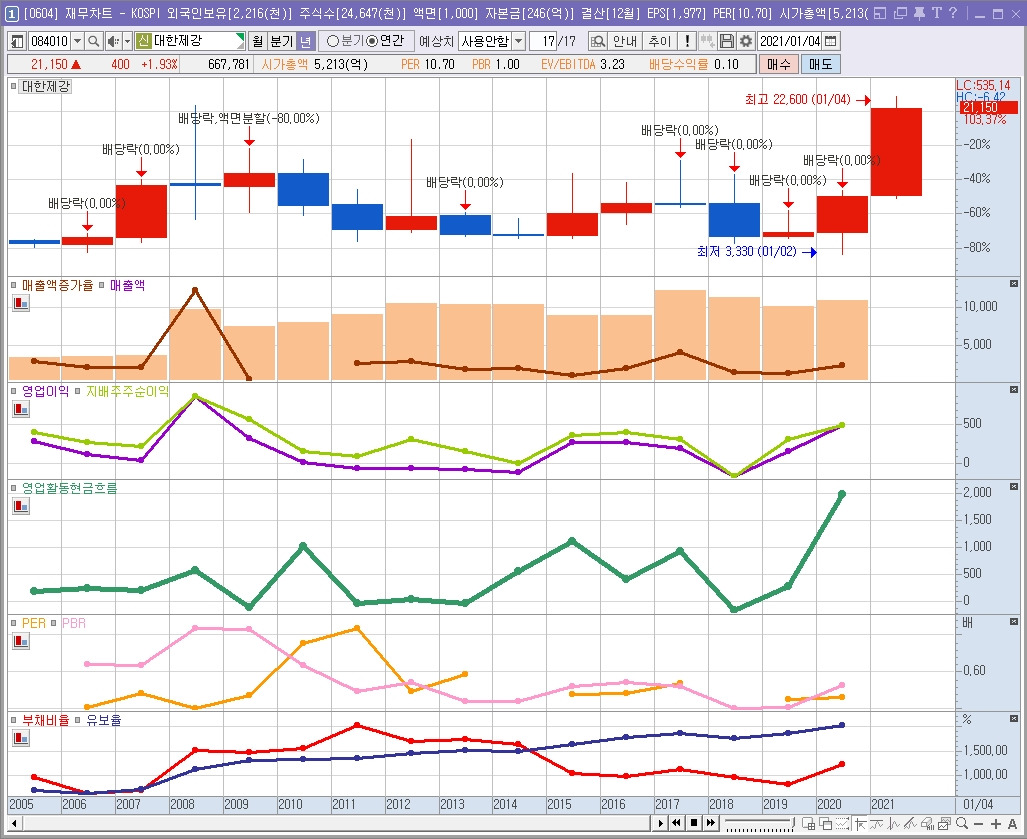Click the 매수 buy button
1027x839 pixels.
point(779,64)
